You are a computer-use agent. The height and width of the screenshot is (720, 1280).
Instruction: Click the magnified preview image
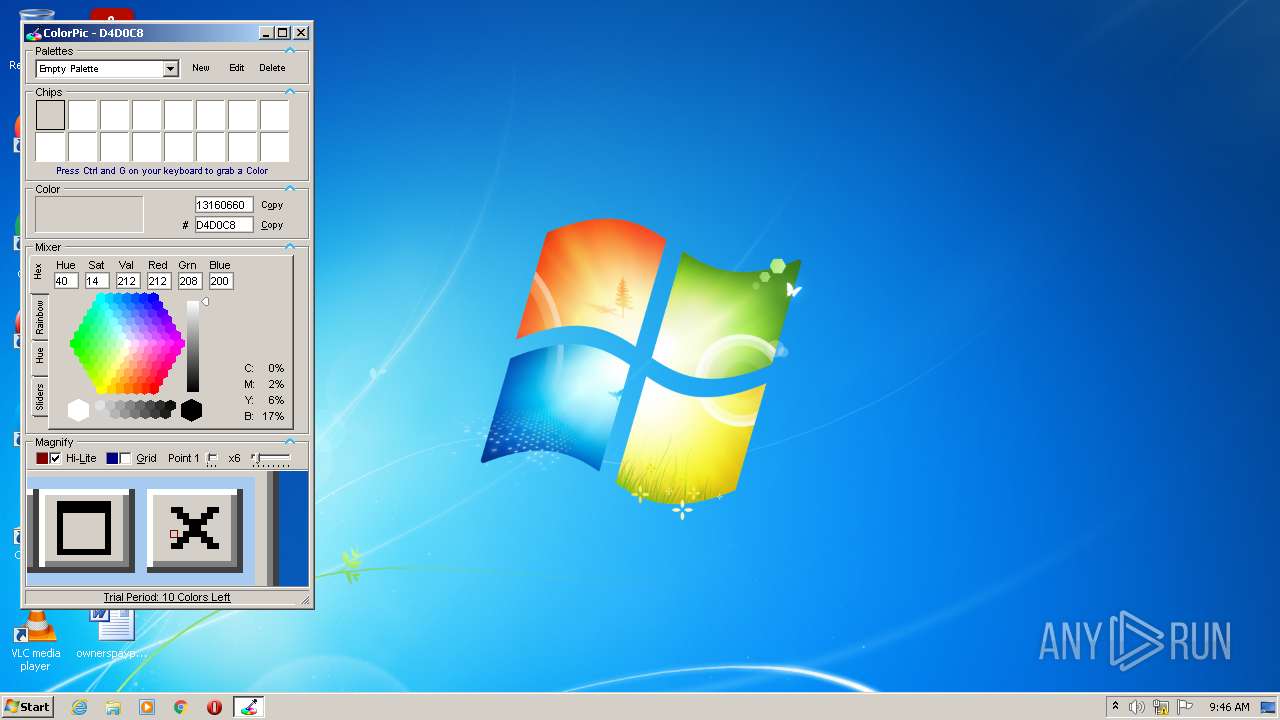(x=167, y=531)
